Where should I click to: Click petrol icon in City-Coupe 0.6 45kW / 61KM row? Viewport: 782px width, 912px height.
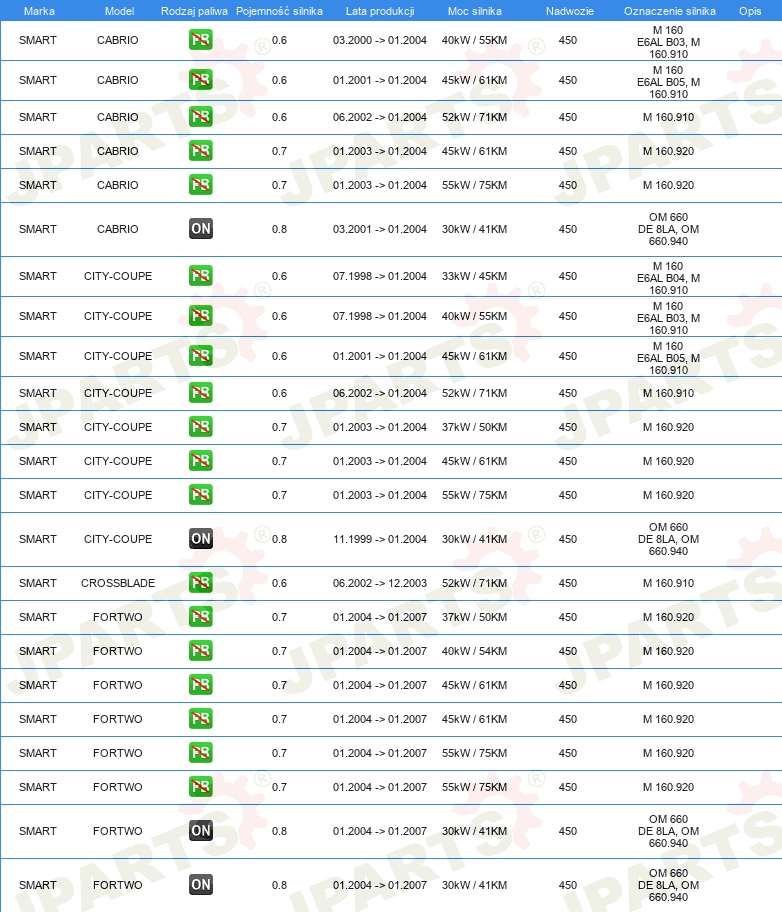[201, 356]
